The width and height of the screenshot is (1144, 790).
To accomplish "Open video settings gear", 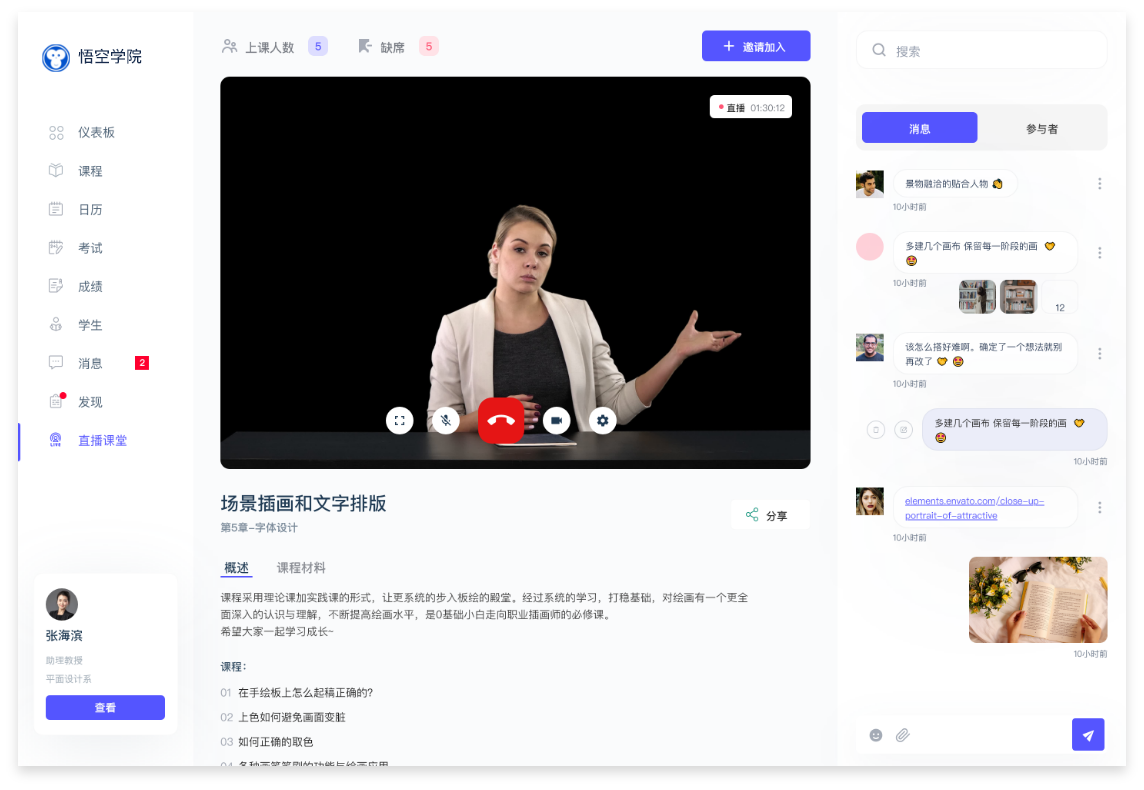I will [602, 421].
